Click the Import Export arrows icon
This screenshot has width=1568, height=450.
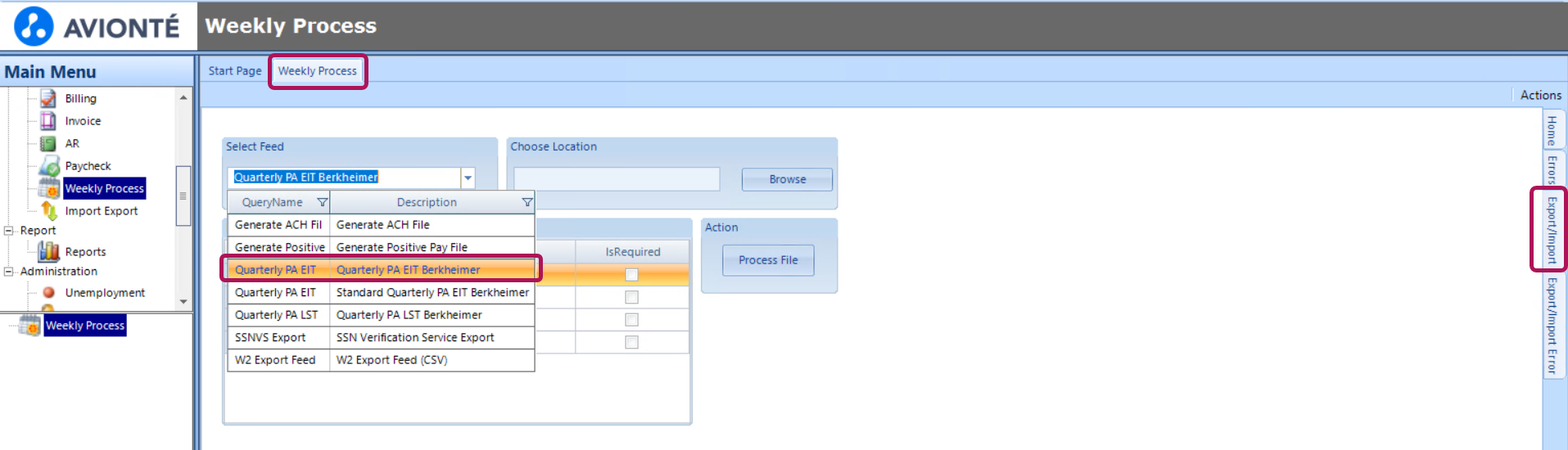(48, 211)
